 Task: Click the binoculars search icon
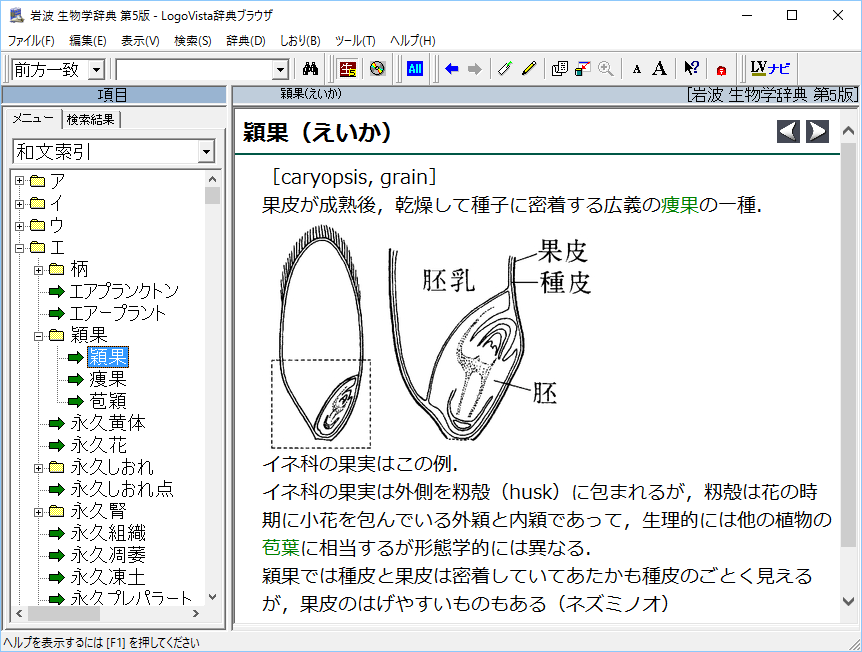coord(310,69)
